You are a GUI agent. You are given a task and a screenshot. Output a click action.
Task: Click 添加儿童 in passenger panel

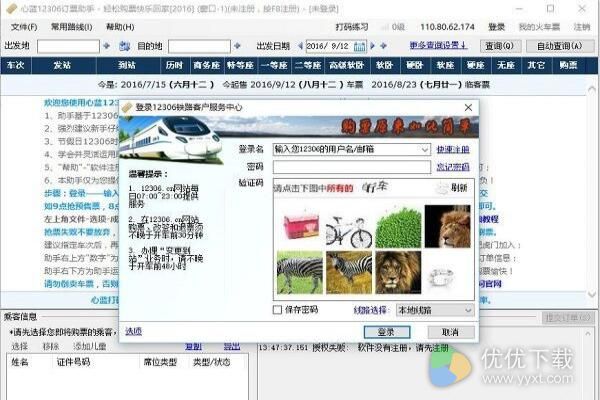coord(90,346)
